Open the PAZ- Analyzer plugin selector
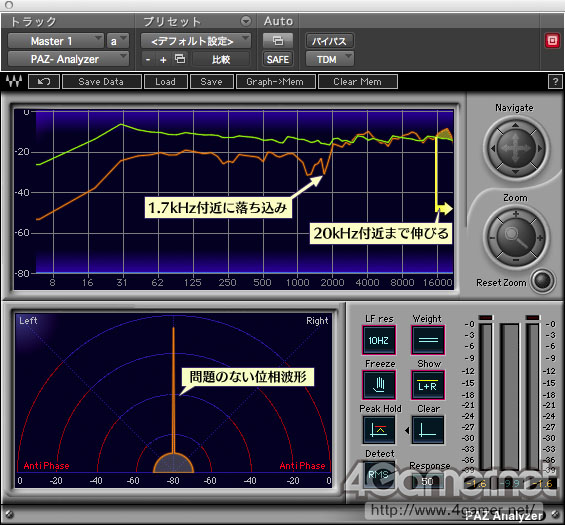 68,59
